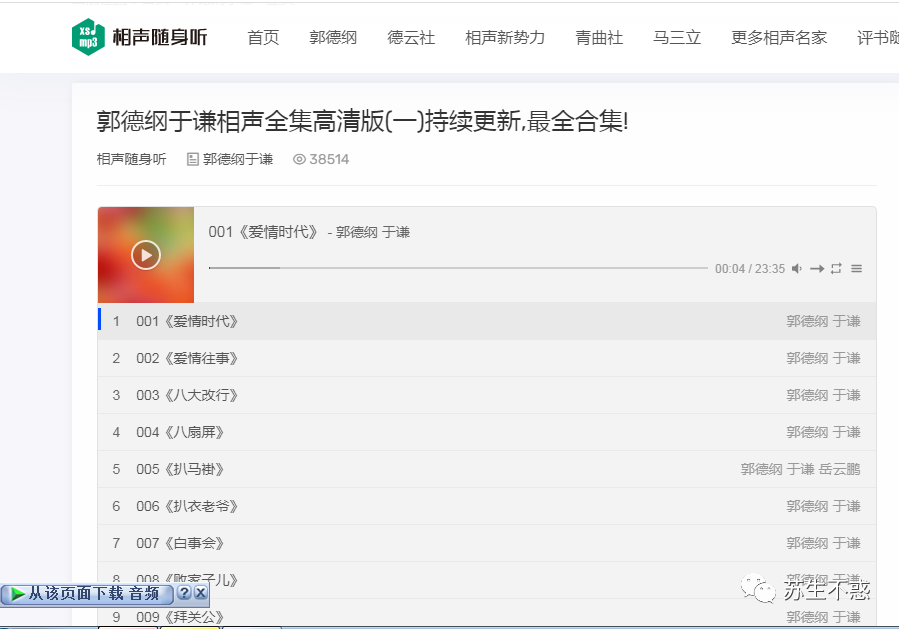Toggle play order arrow icon

coord(817,268)
